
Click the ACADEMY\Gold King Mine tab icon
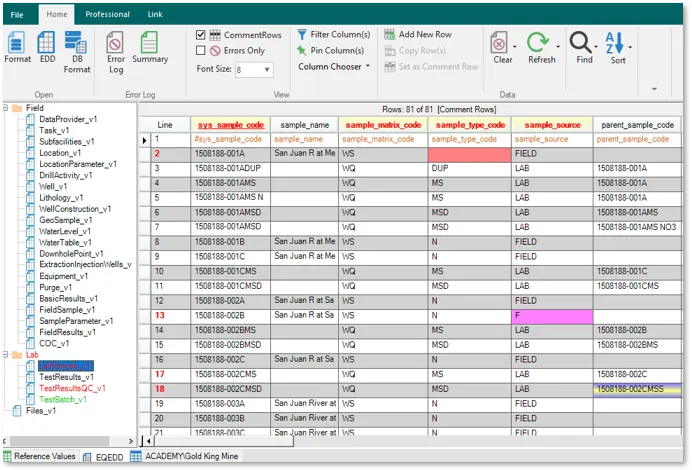tap(136, 456)
